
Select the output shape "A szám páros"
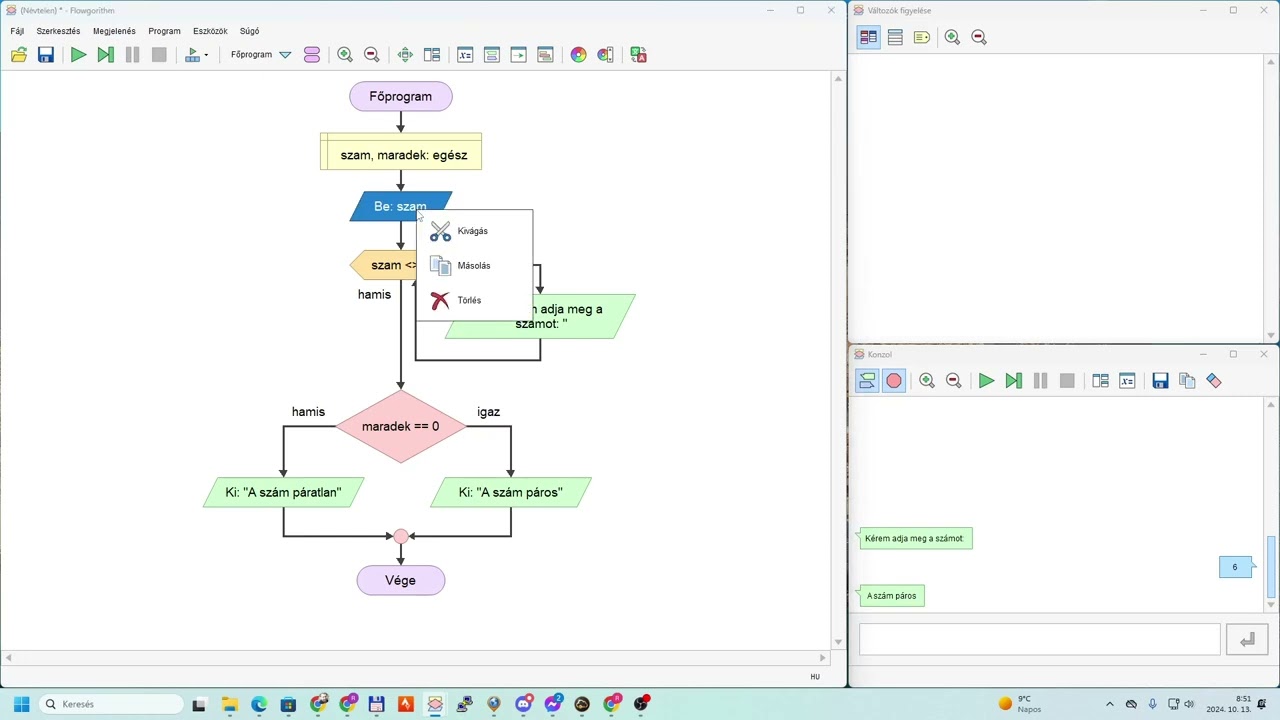tap(511, 492)
